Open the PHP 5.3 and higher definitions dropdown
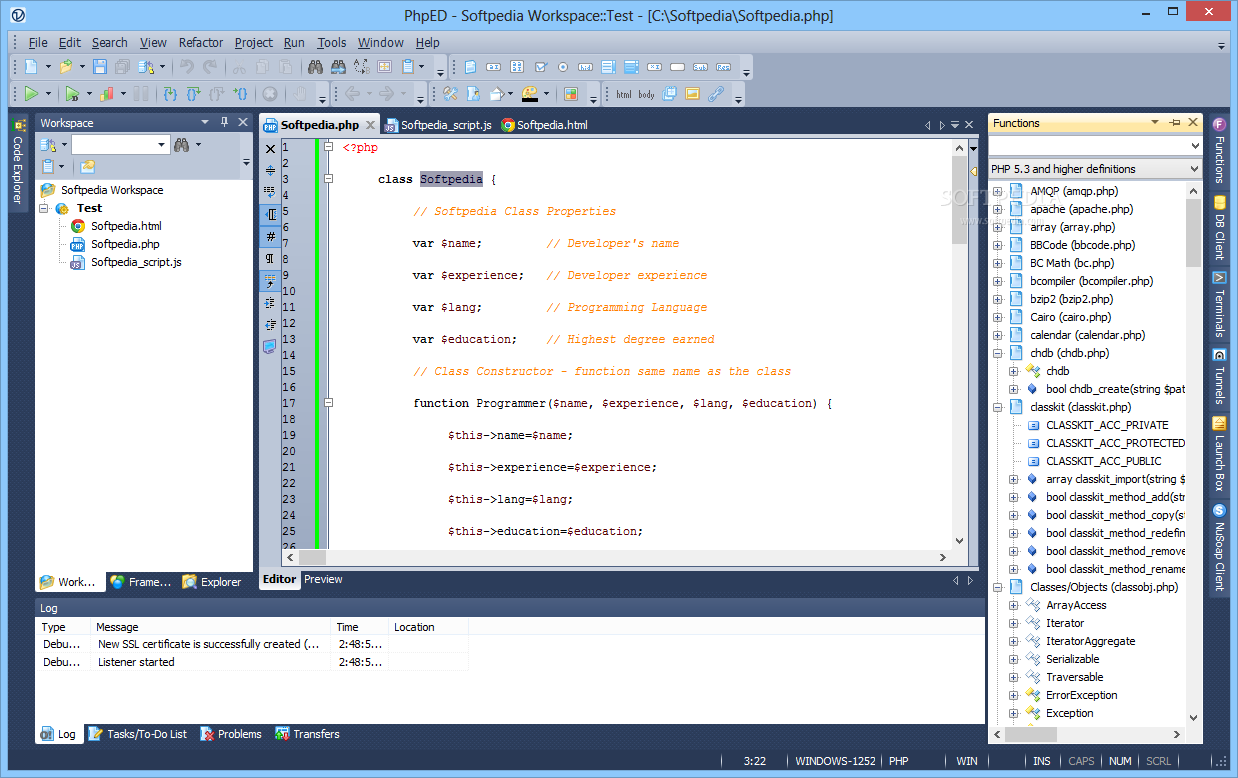Viewport: 1238px width, 778px height. [x=1095, y=169]
